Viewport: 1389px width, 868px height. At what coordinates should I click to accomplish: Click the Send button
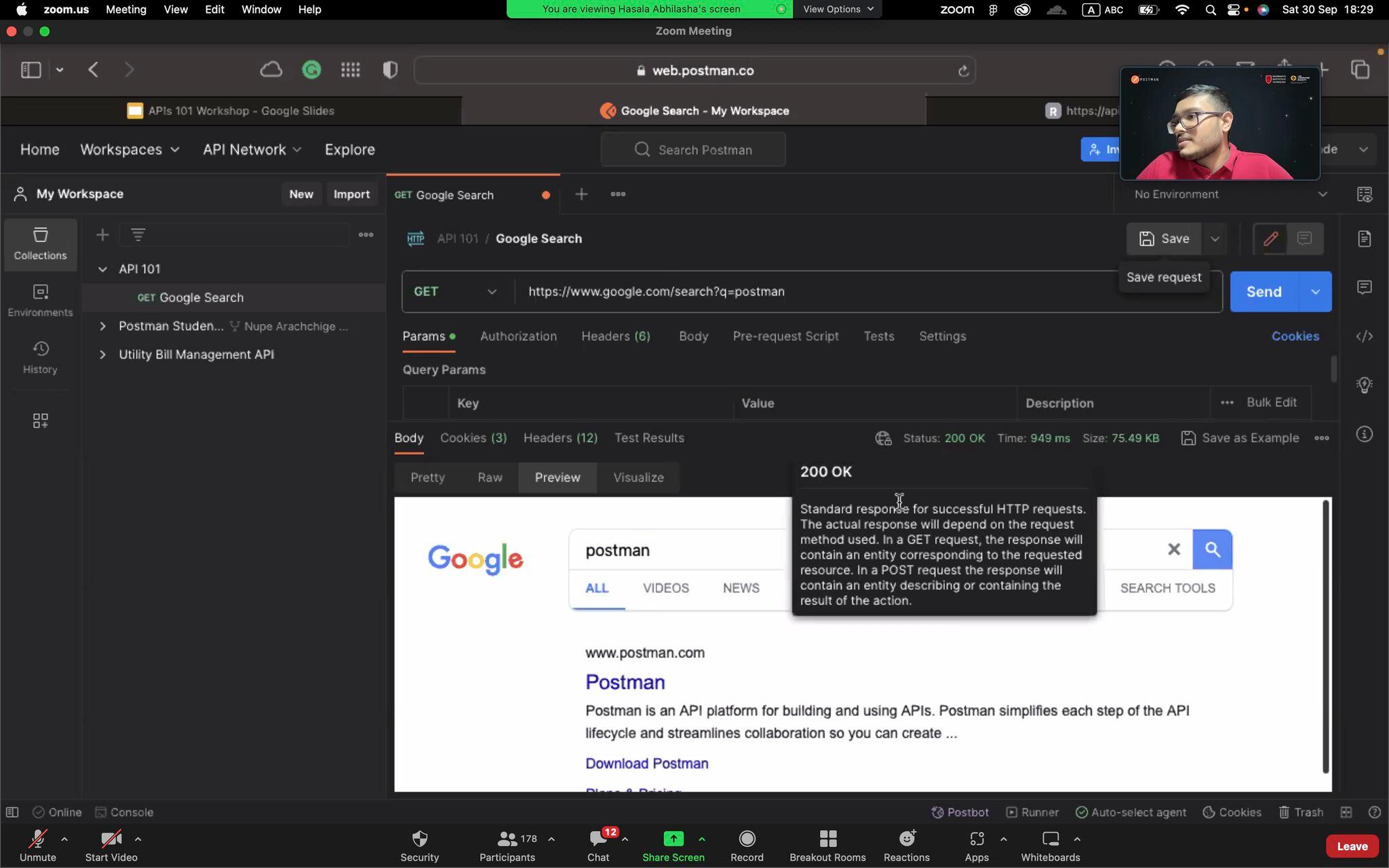[1264, 292]
